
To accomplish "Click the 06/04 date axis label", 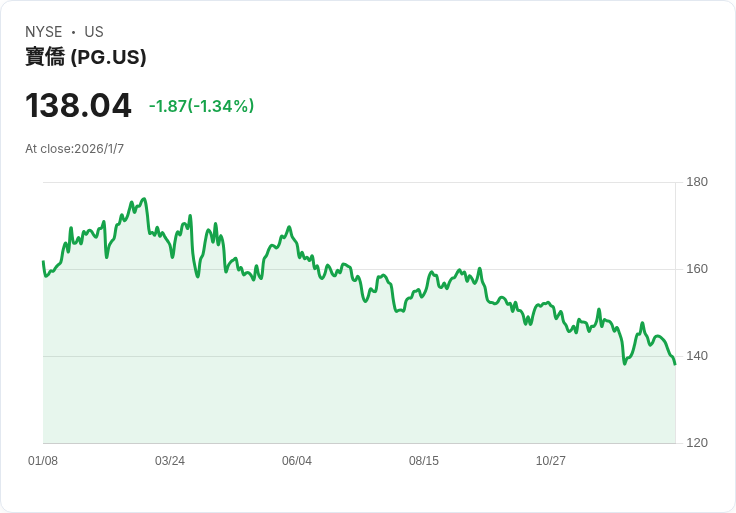I will coord(297,461).
